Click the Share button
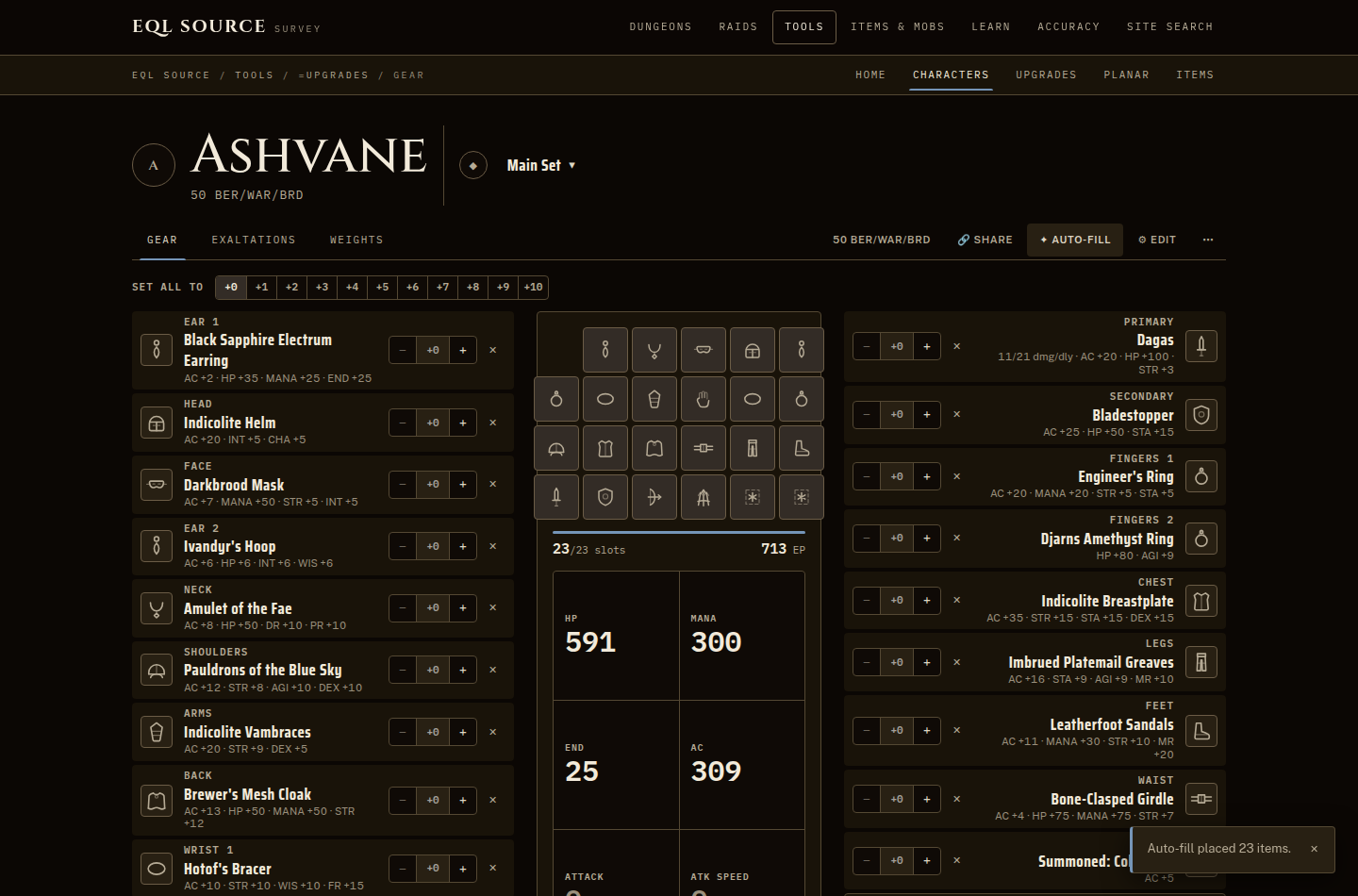The height and width of the screenshot is (896, 1358). point(985,240)
